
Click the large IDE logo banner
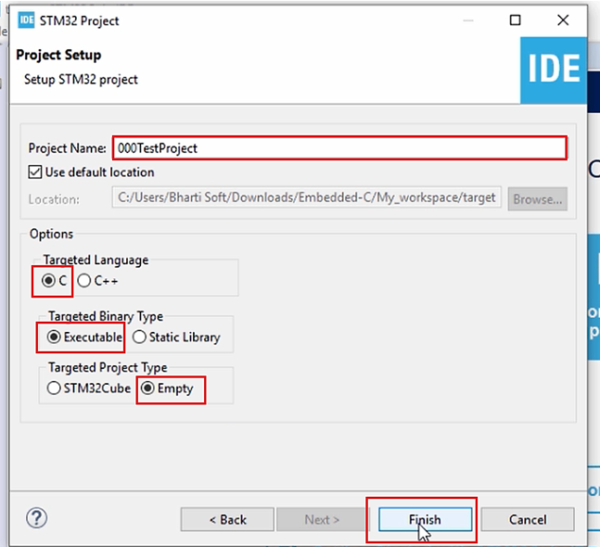[x=553, y=70]
